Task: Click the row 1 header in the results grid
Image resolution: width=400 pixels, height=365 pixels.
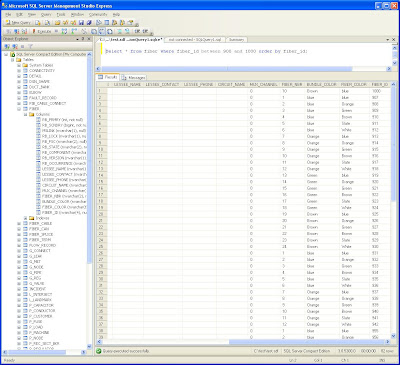Action: (101, 91)
